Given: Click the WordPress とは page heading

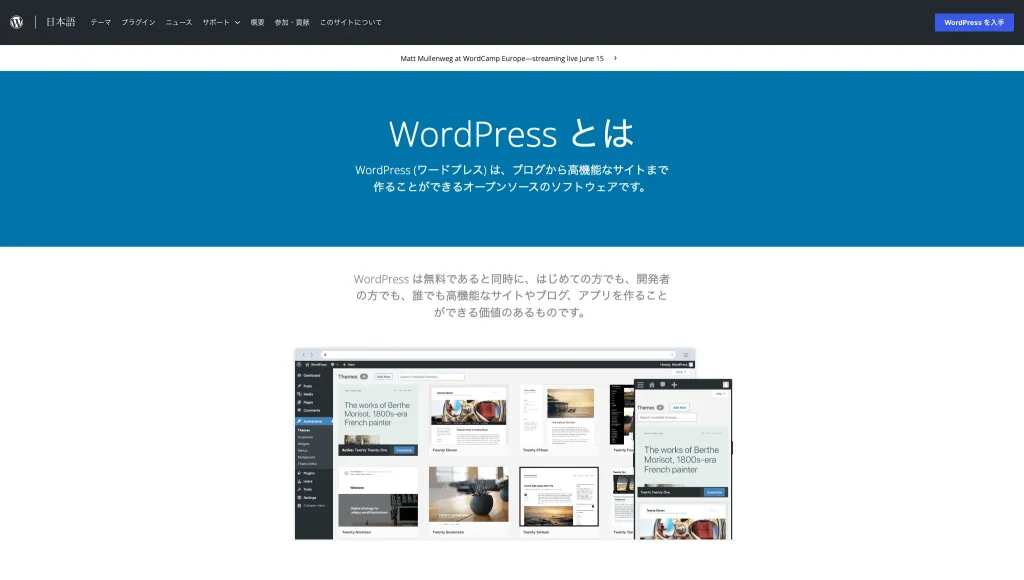Looking at the screenshot, I should click(x=511, y=133).
